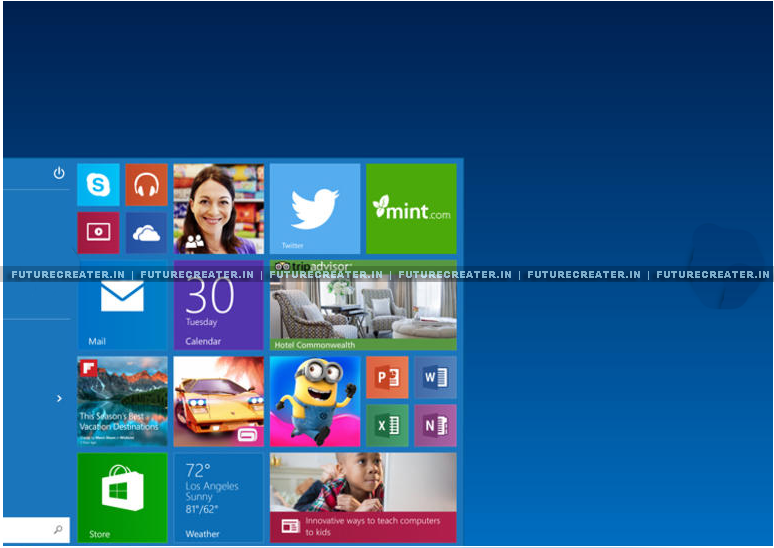Open PowerPoint tile
The height and width of the screenshot is (548, 774).
point(387,377)
